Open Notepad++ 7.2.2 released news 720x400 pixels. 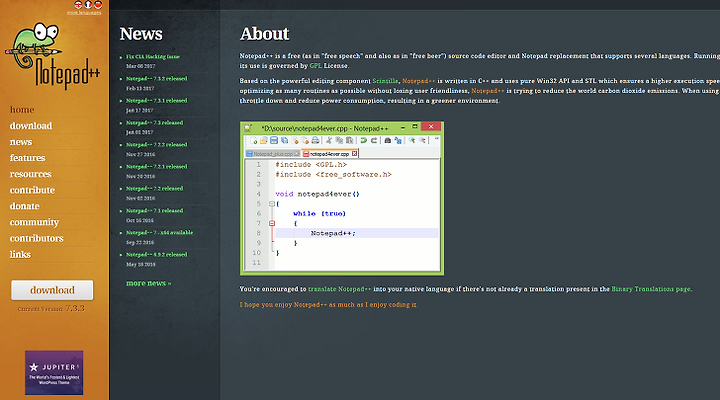(157, 145)
